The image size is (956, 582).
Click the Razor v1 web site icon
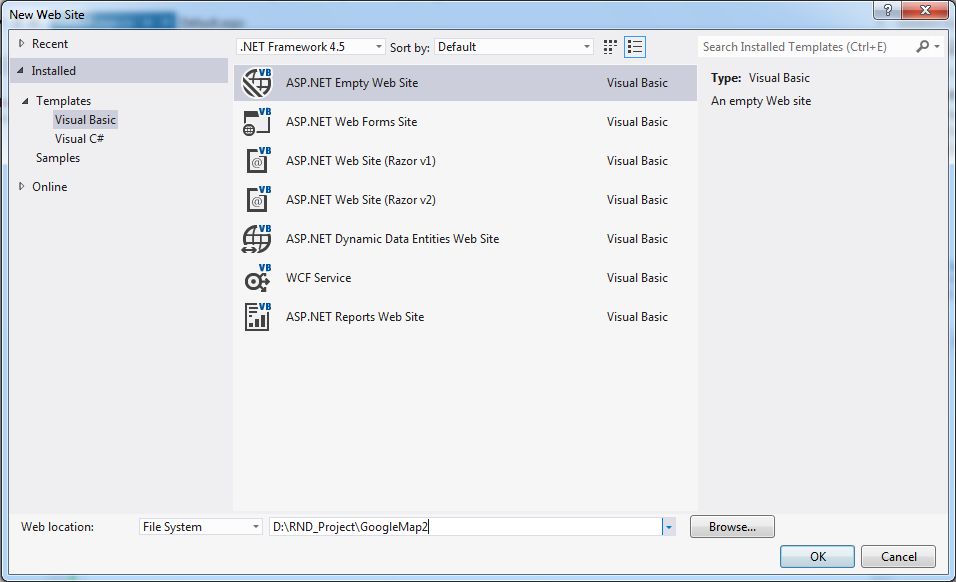[257, 161]
